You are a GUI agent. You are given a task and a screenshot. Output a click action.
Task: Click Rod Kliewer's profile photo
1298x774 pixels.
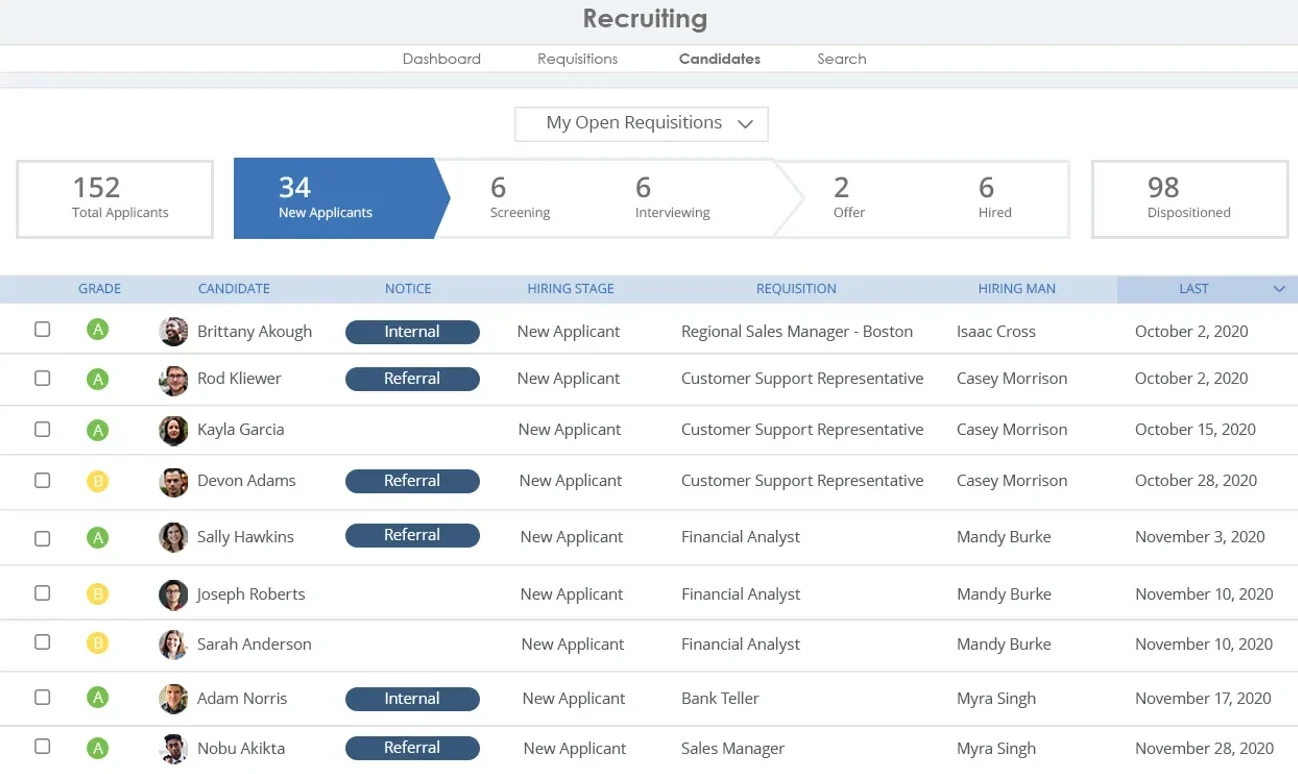pos(173,379)
